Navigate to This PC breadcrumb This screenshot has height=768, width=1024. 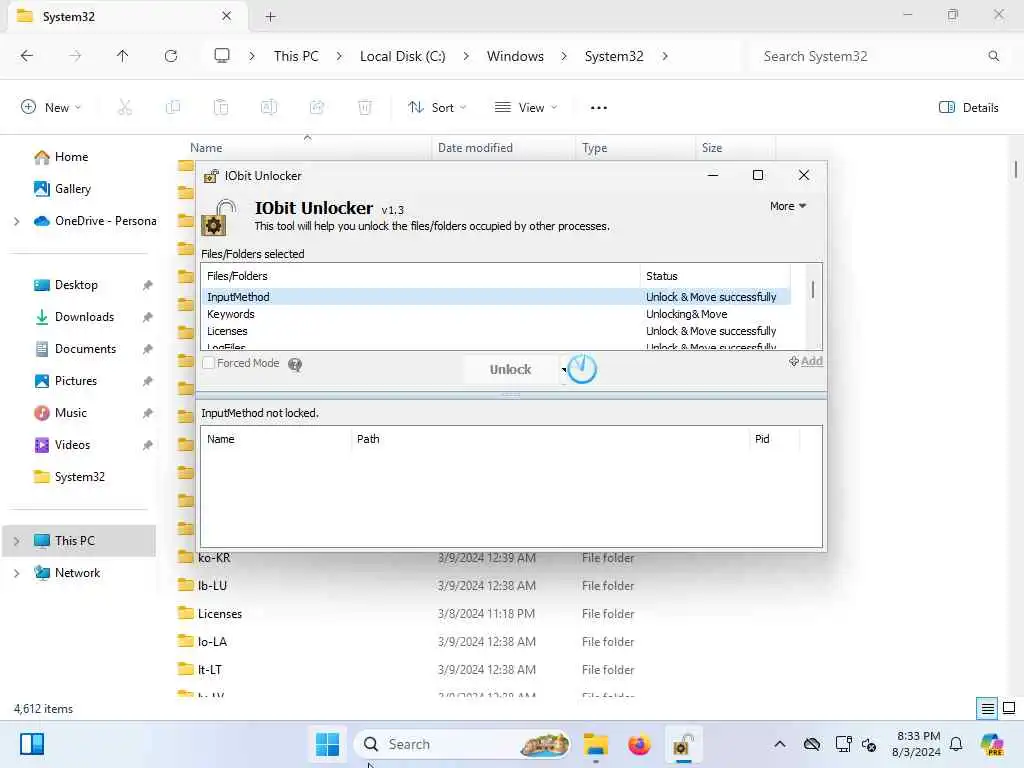[296, 56]
